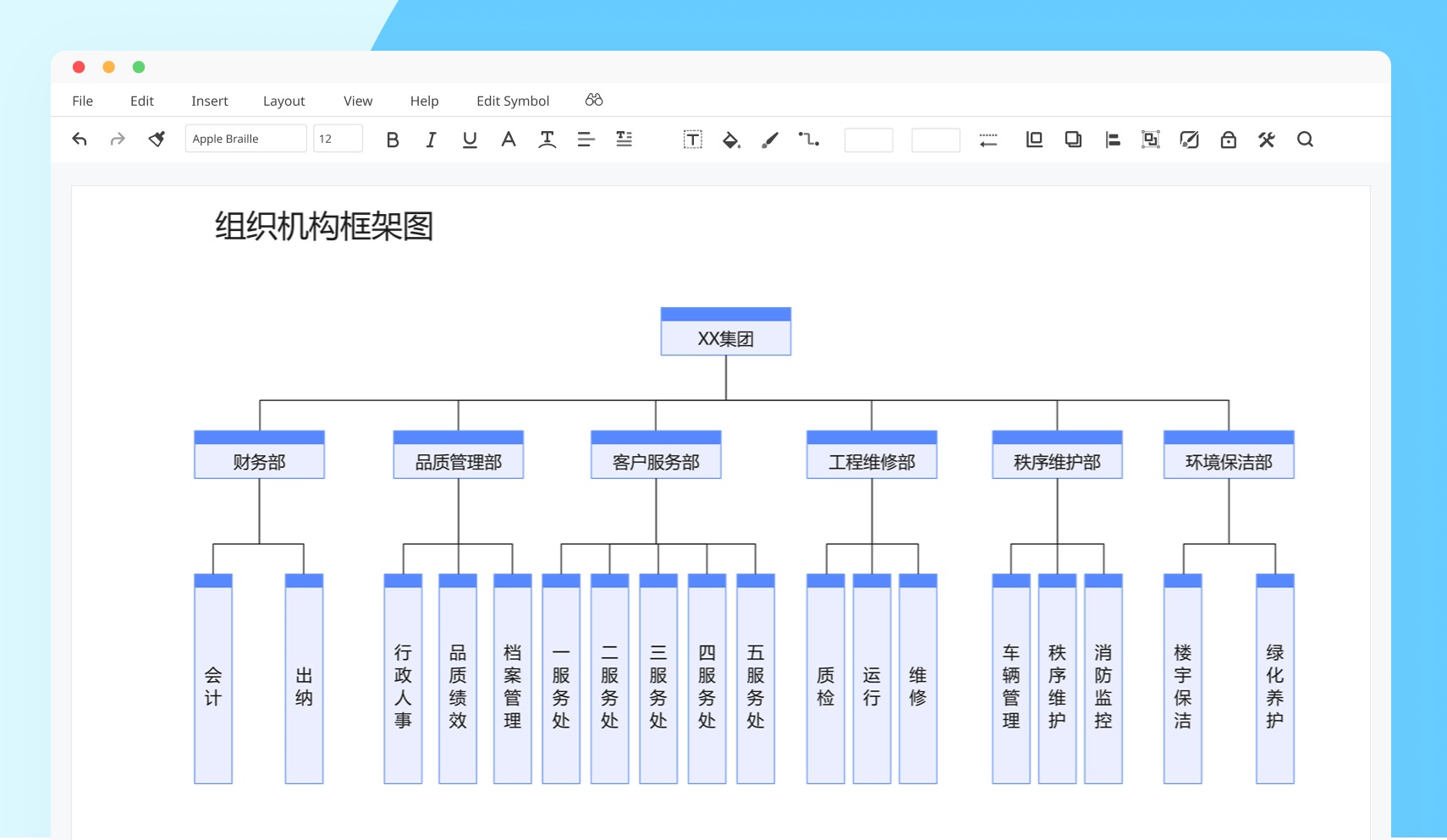Select the Text box tool
This screenshot has width=1447, height=840.
coord(693,140)
